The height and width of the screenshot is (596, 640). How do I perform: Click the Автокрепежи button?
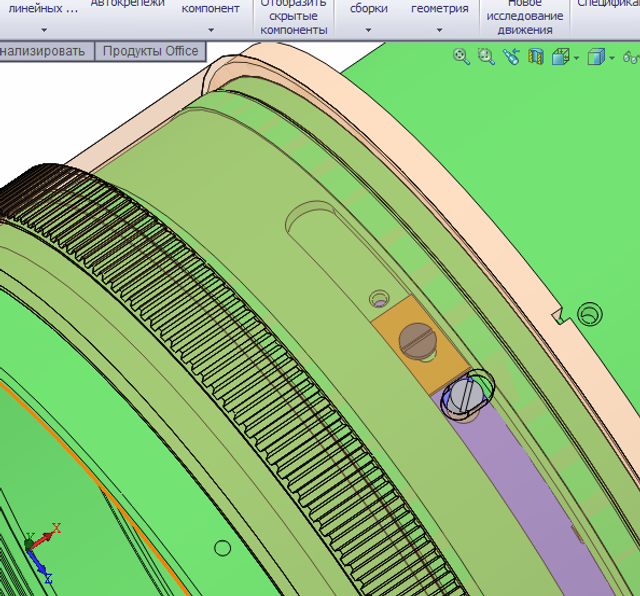pos(128,4)
